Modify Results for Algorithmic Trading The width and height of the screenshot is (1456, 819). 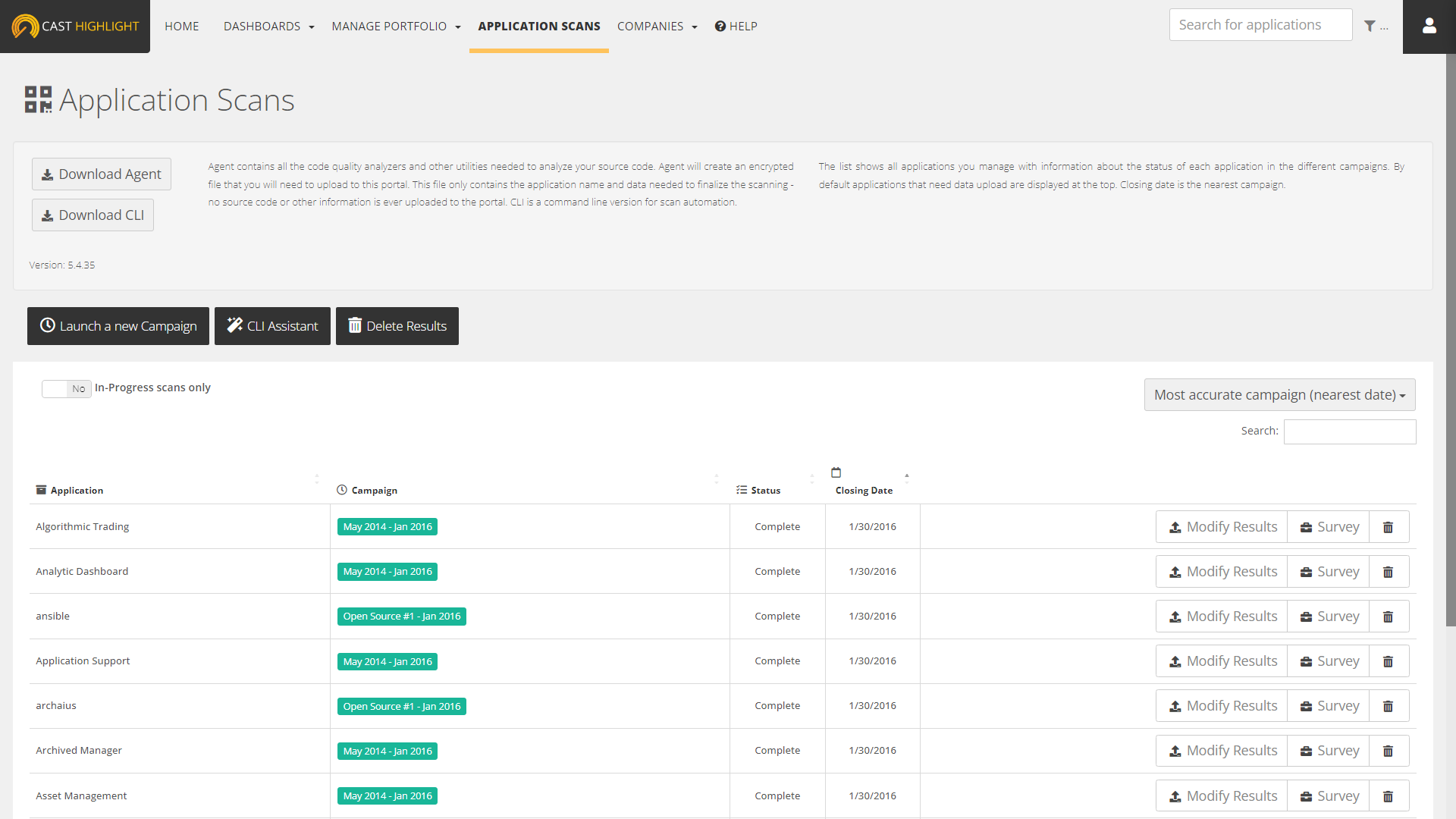tap(1222, 527)
